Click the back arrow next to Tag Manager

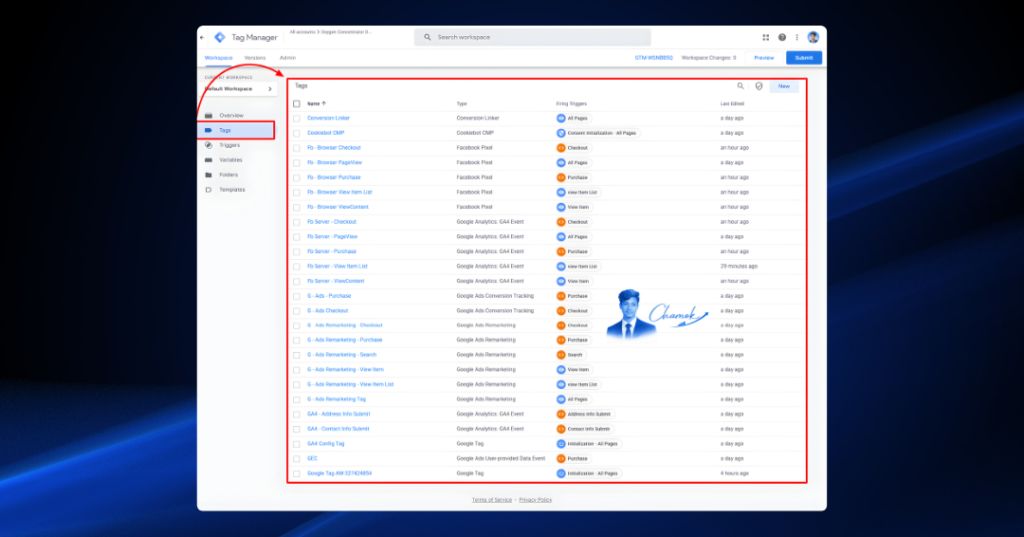202,38
